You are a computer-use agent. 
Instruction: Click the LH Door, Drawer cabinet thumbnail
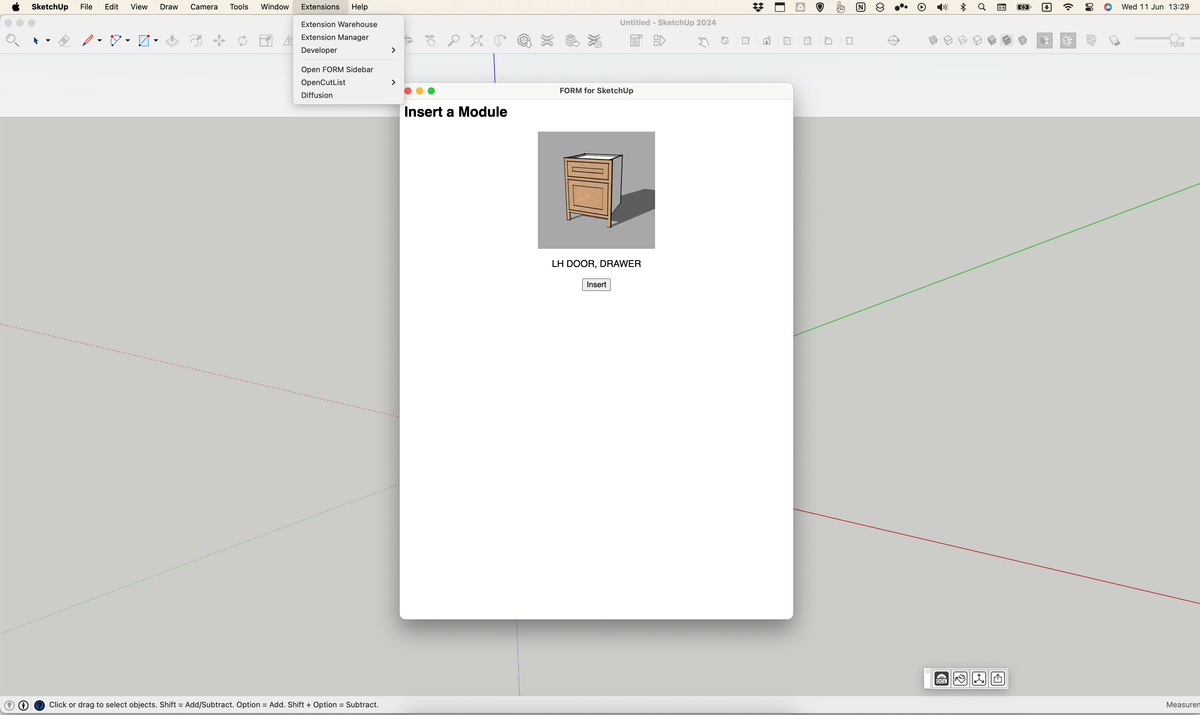596,190
